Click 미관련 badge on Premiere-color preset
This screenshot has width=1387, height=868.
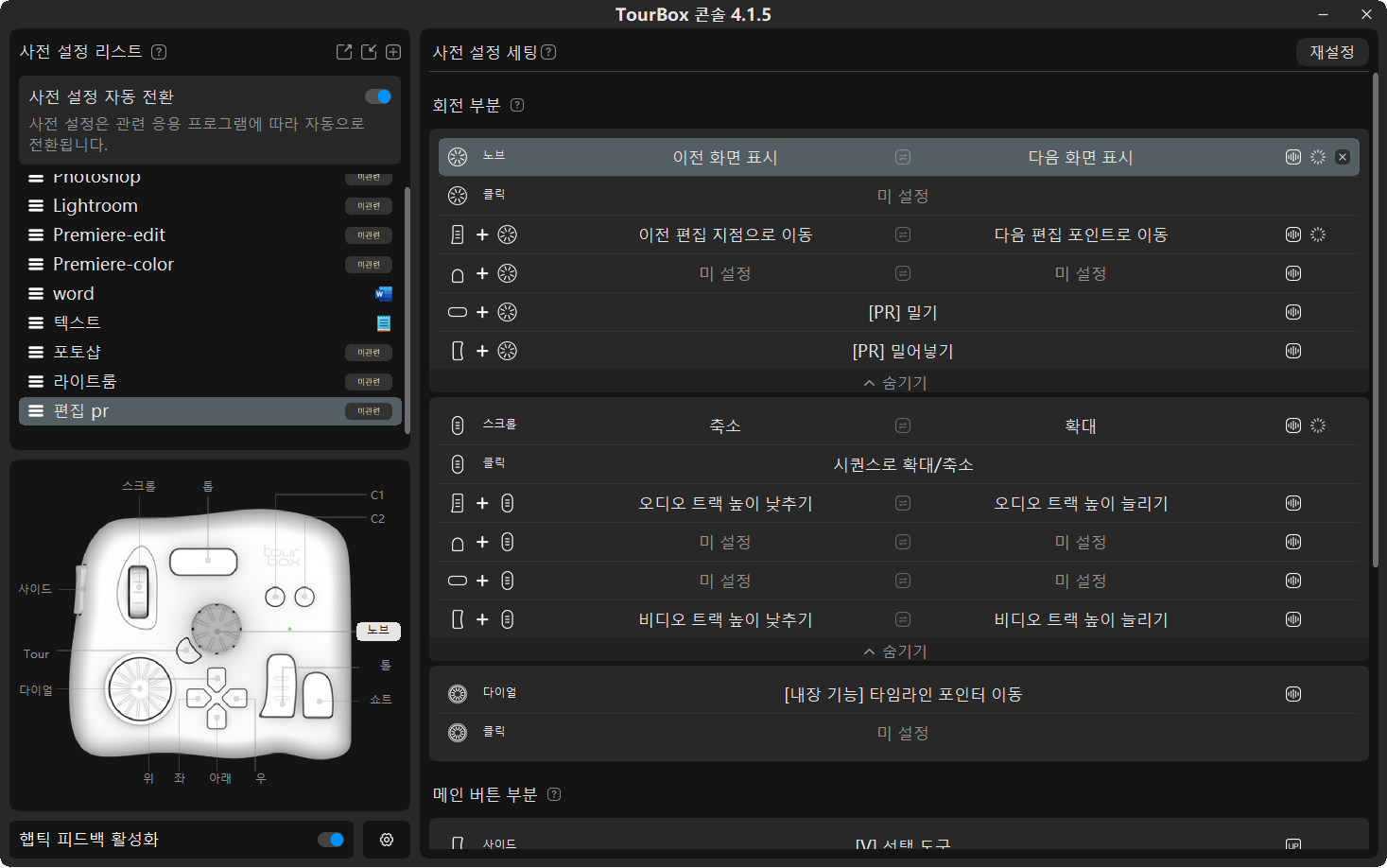369,265
